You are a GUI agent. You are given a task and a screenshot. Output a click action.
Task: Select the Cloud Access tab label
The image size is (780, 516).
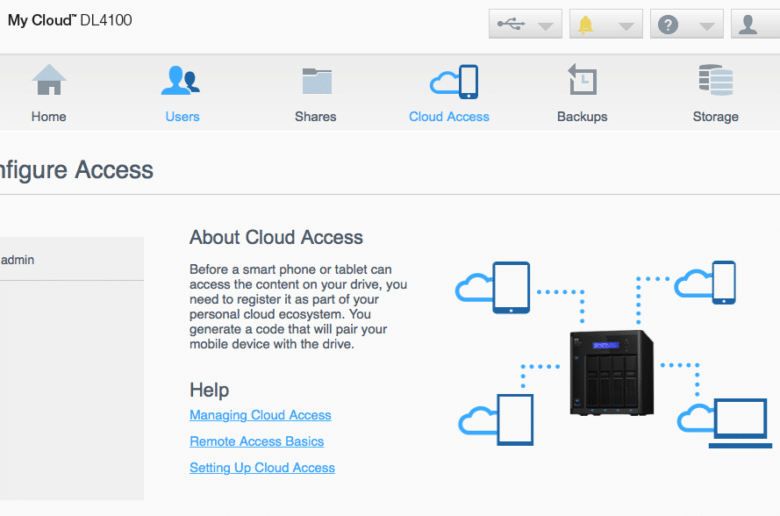point(449,116)
